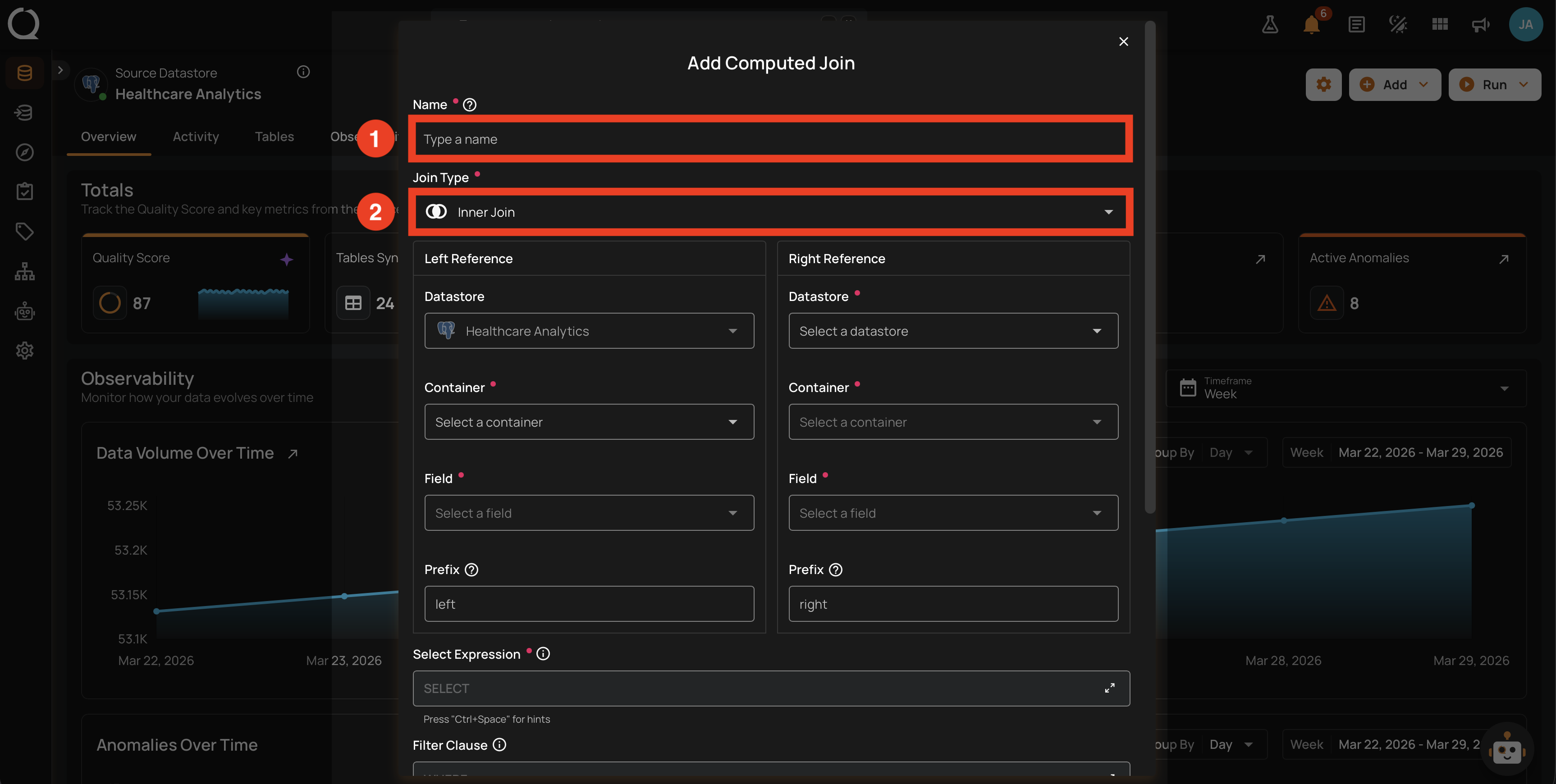Viewport: 1556px width, 784px height.
Task: Focus the right Prefix input field
Action: 953,604
